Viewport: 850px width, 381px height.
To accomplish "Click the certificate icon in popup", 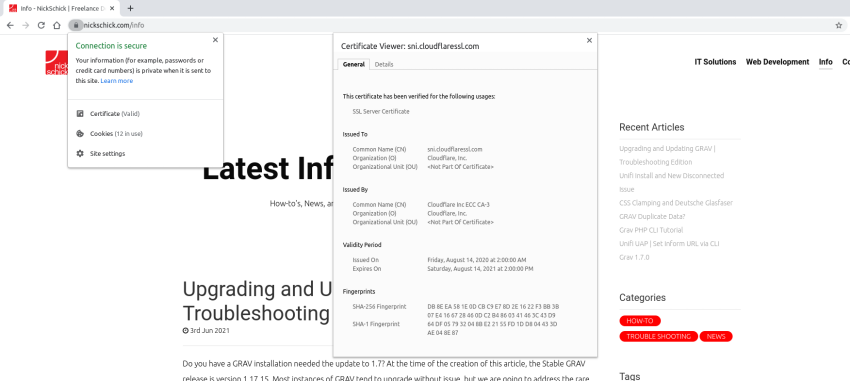I will coord(80,114).
